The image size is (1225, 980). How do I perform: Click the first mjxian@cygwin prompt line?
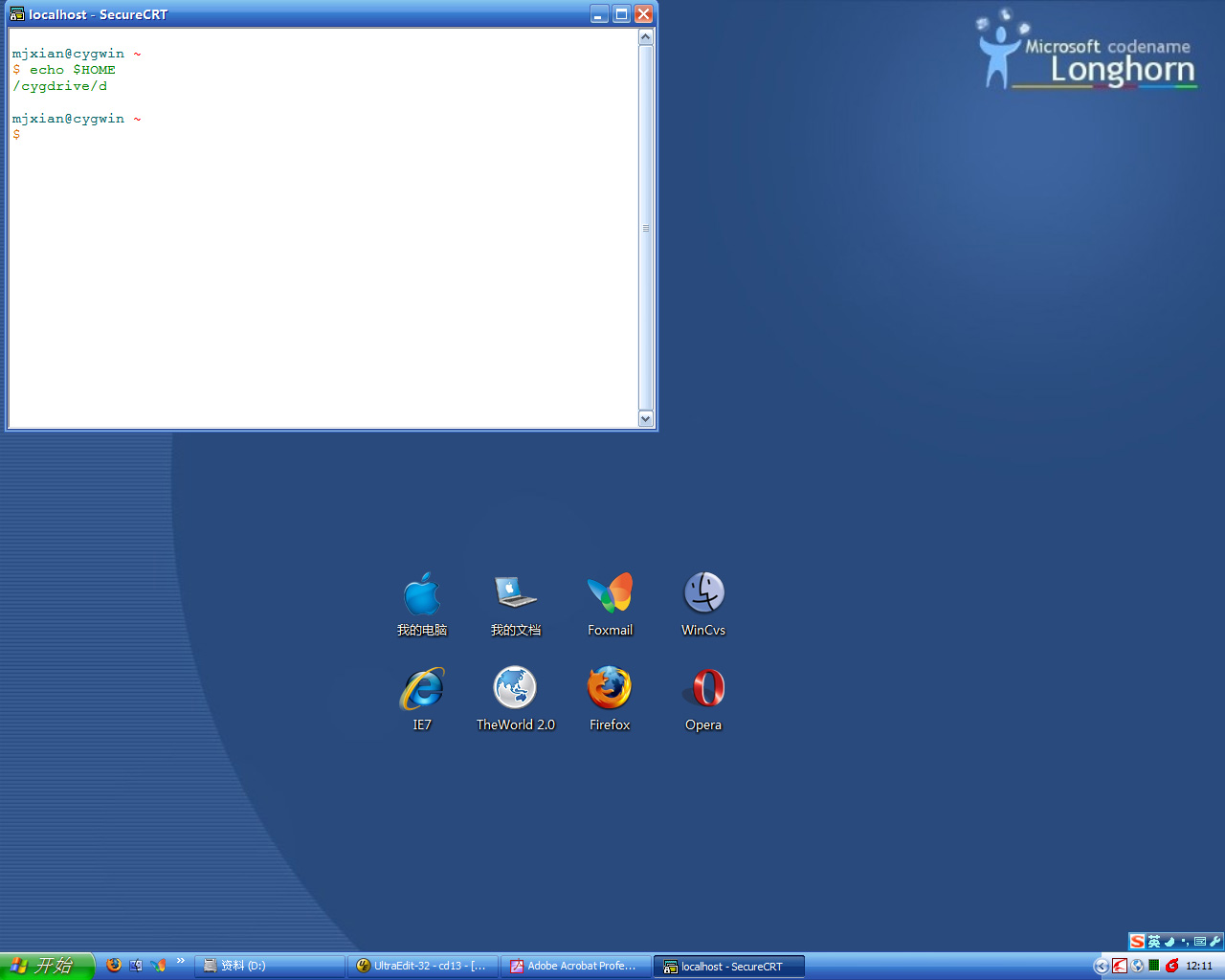coord(77,54)
